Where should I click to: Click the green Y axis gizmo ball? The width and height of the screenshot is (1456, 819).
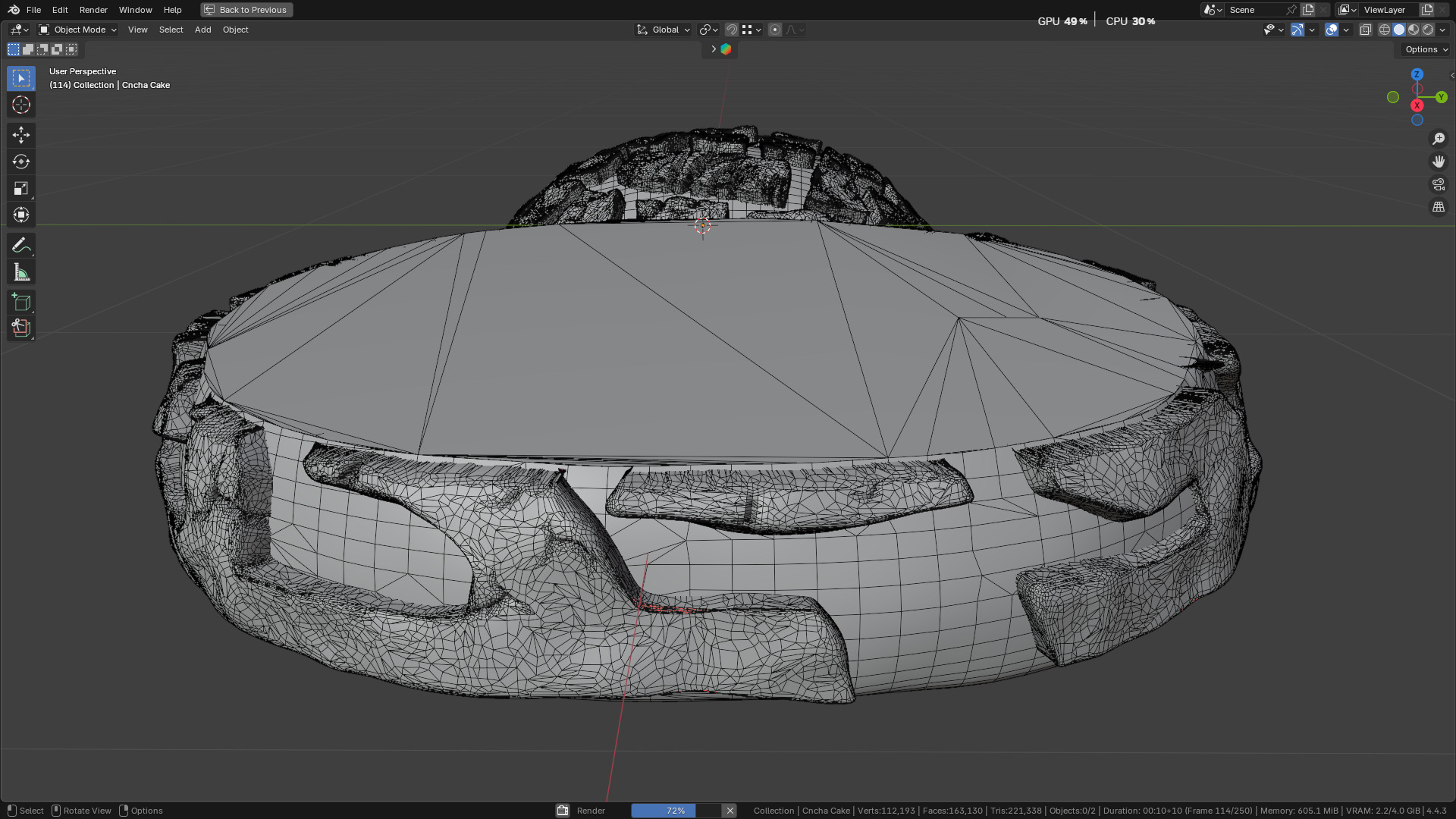coord(1441,97)
